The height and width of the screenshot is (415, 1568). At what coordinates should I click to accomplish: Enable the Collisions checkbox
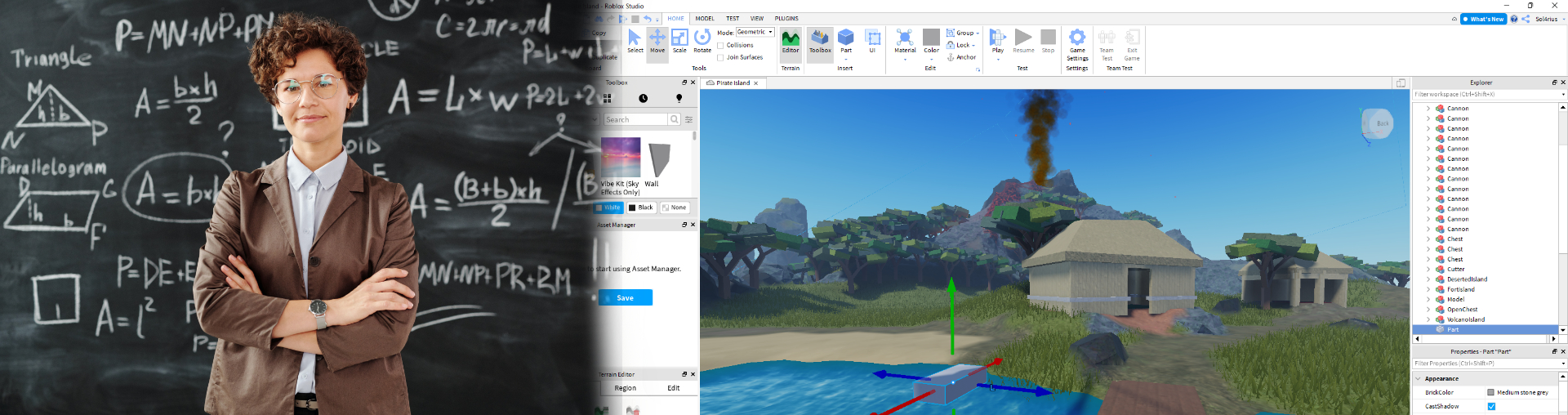[720, 46]
